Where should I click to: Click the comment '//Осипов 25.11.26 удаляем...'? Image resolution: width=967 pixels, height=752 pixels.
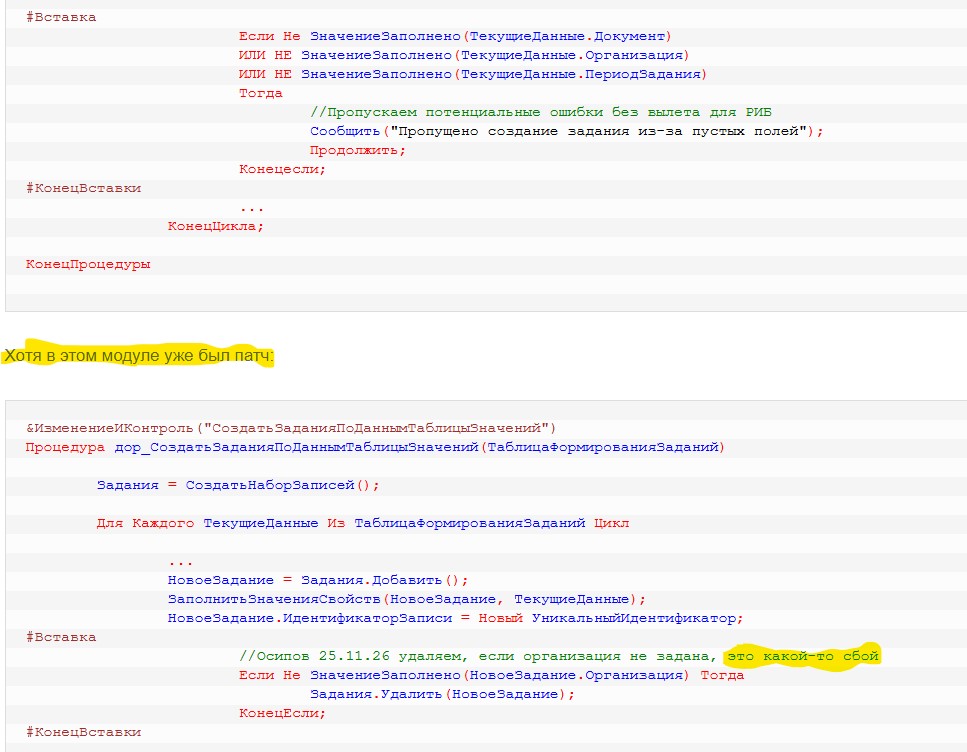559,656
